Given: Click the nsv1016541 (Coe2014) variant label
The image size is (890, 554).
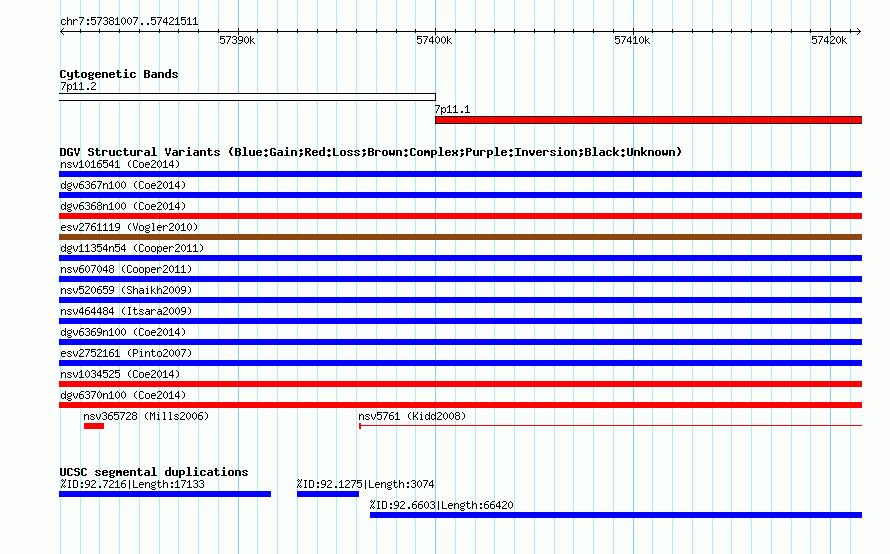Looking at the screenshot, I should (x=120, y=164).
